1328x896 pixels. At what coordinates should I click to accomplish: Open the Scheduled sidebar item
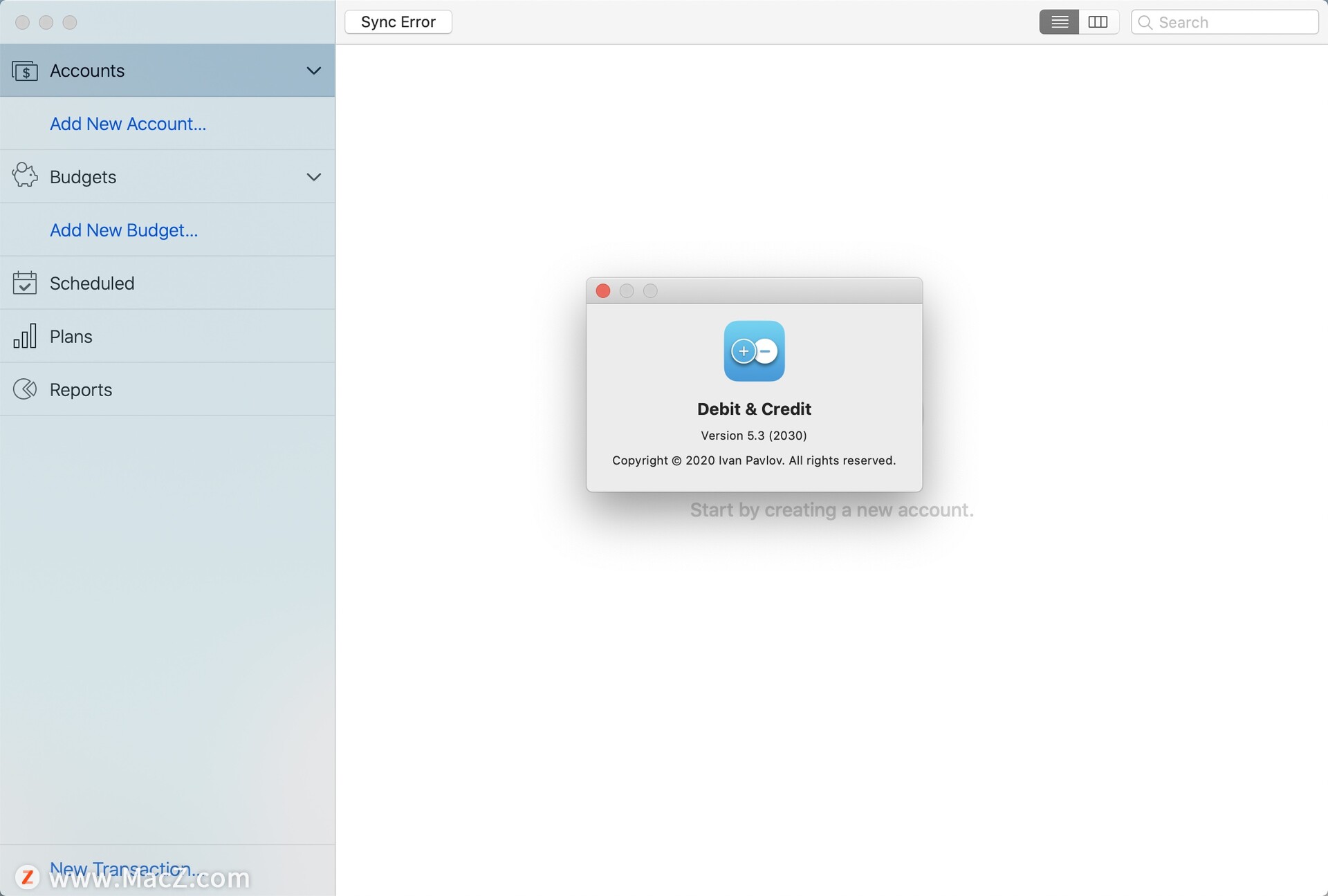pyautogui.click(x=167, y=283)
